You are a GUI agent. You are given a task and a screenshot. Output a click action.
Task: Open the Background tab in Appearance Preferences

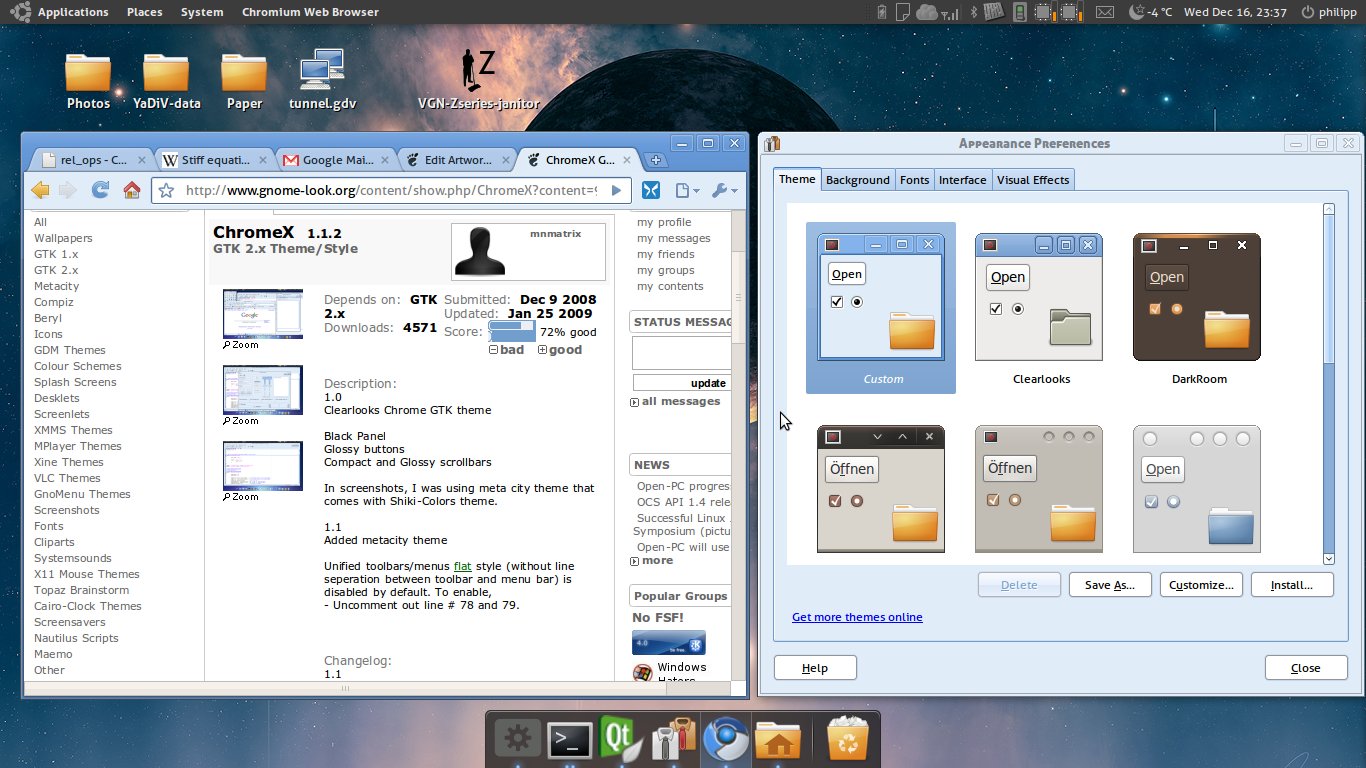(x=857, y=180)
